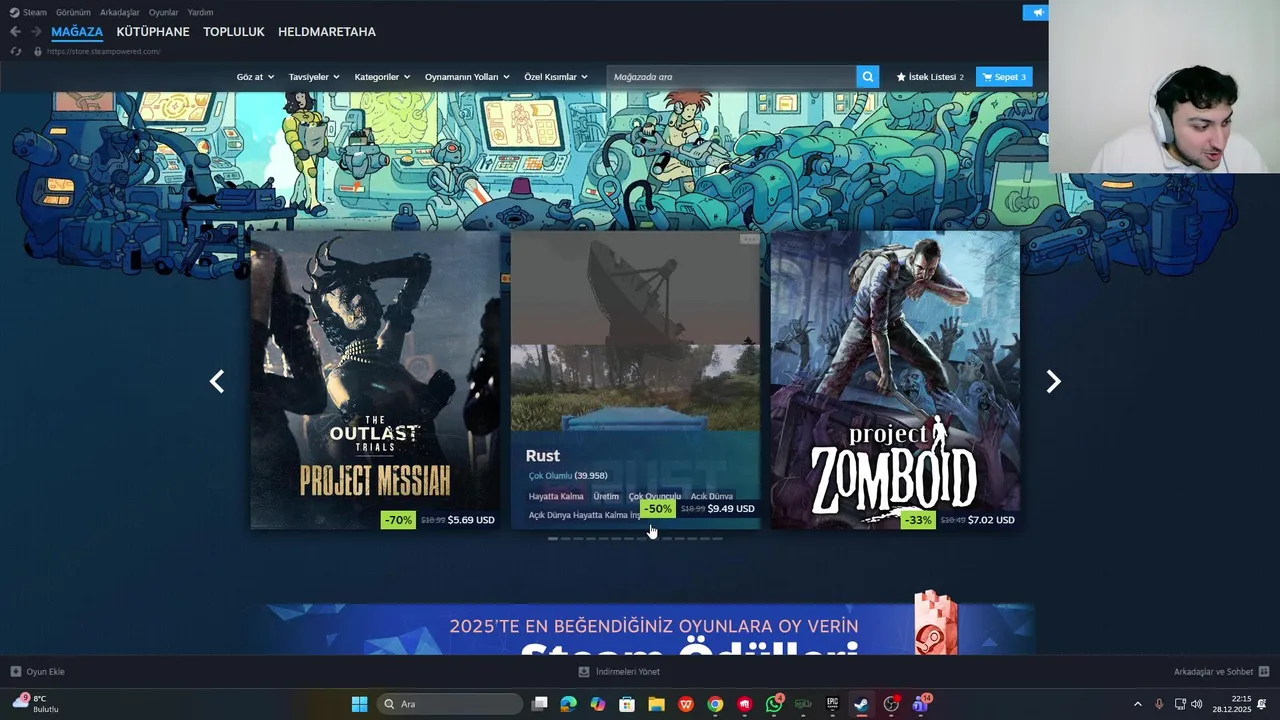Open the Arkadaşlar menu
This screenshot has height=720, width=1280.
(120, 12)
